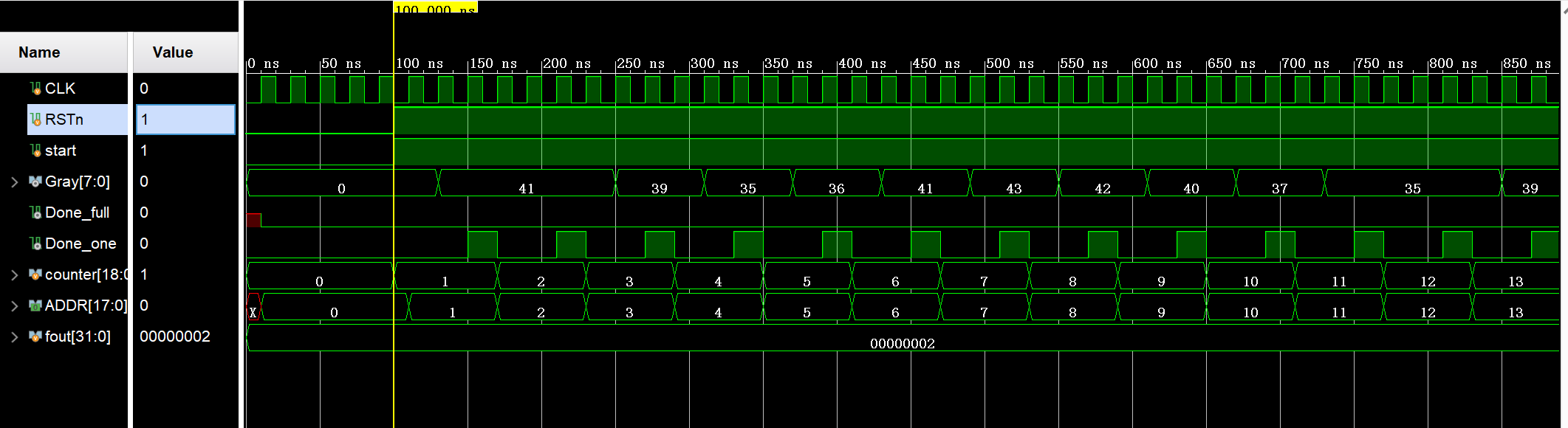
Task: Click Gray waveform segment valued 43
Action: tap(1014, 183)
